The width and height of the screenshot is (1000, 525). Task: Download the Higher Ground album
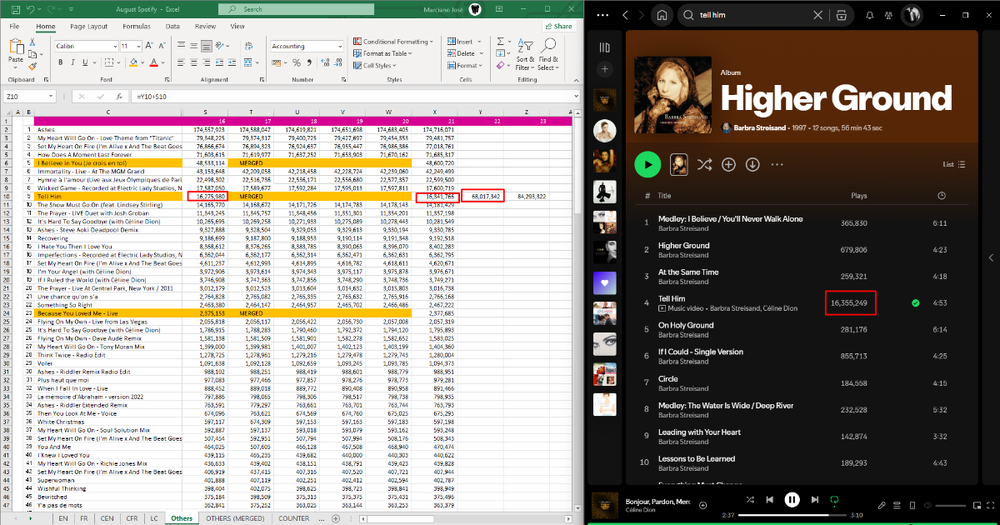click(753, 165)
